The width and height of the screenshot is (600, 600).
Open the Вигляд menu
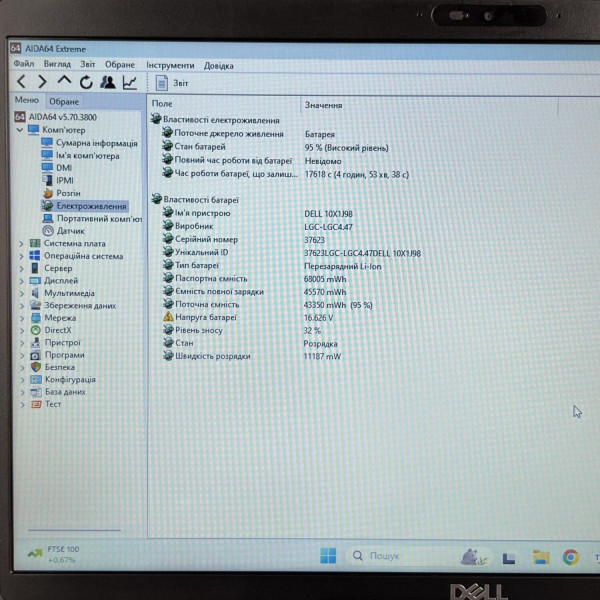[57, 64]
